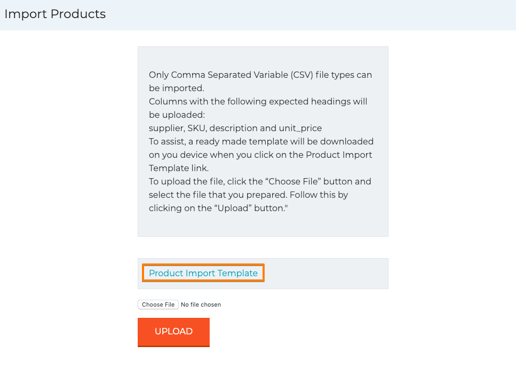This screenshot has width=516, height=377.
Task: Click the 'be uploaded:' text line
Action: tap(177, 115)
